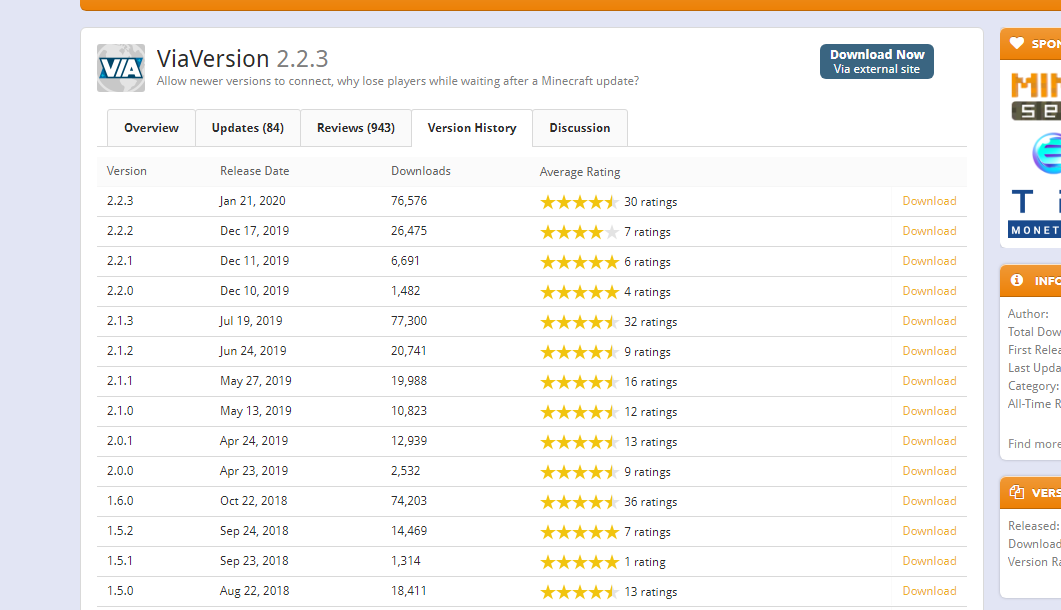Click the star rating for version 1.5.1
Viewport: 1061px width, 610px height.
579,562
